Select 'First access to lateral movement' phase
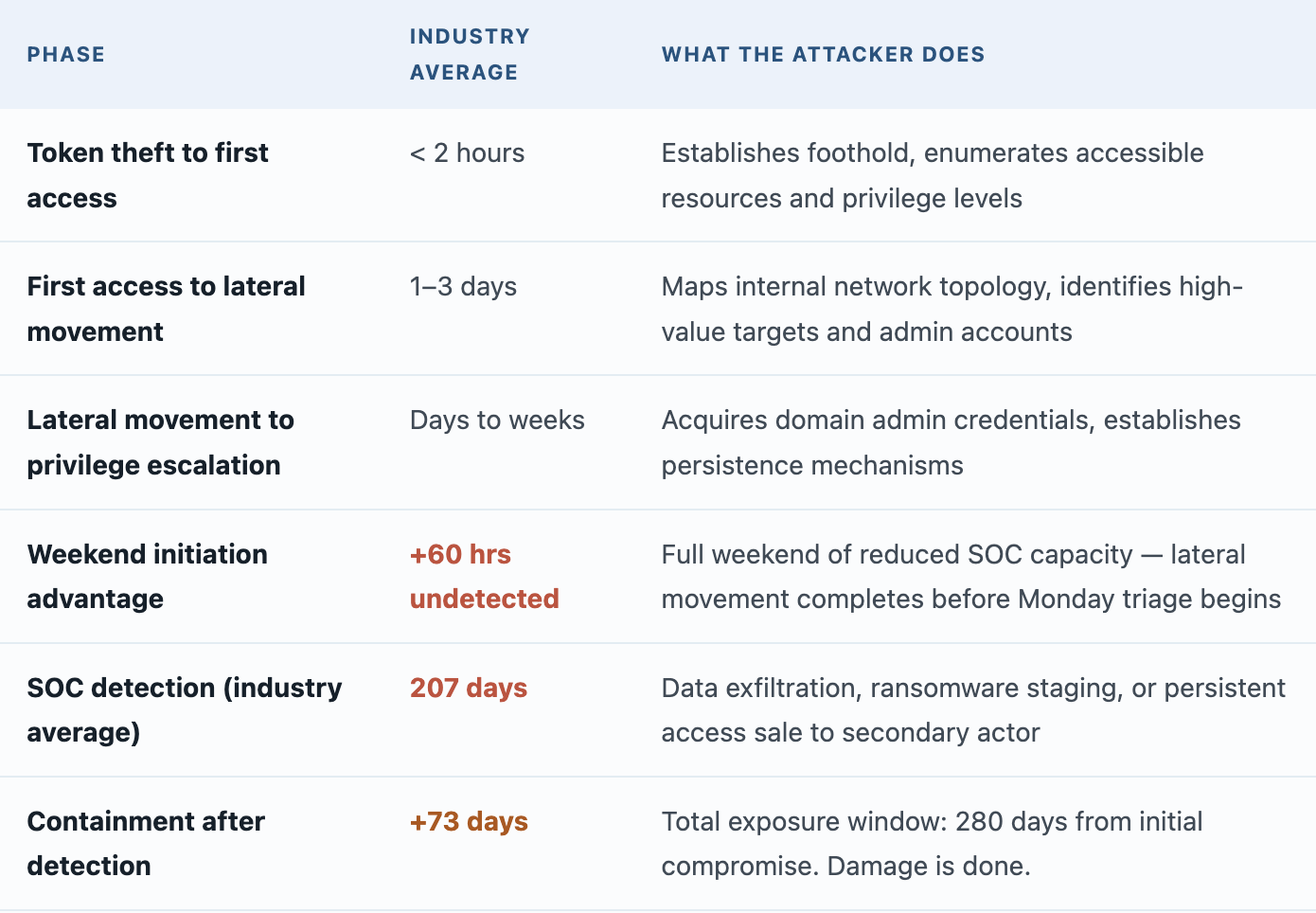The height and width of the screenshot is (913, 1316). (166, 309)
